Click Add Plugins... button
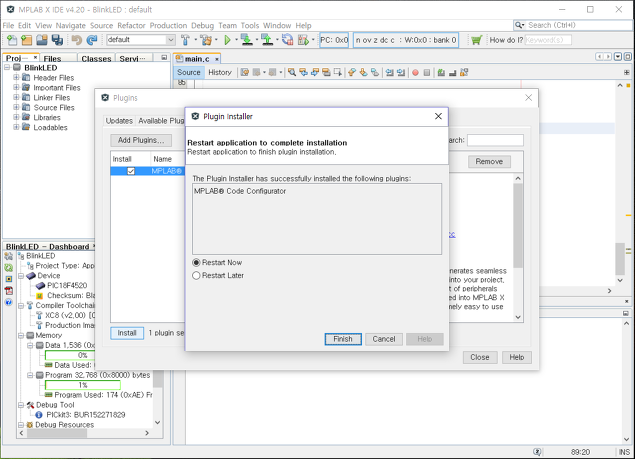 click(x=141, y=140)
